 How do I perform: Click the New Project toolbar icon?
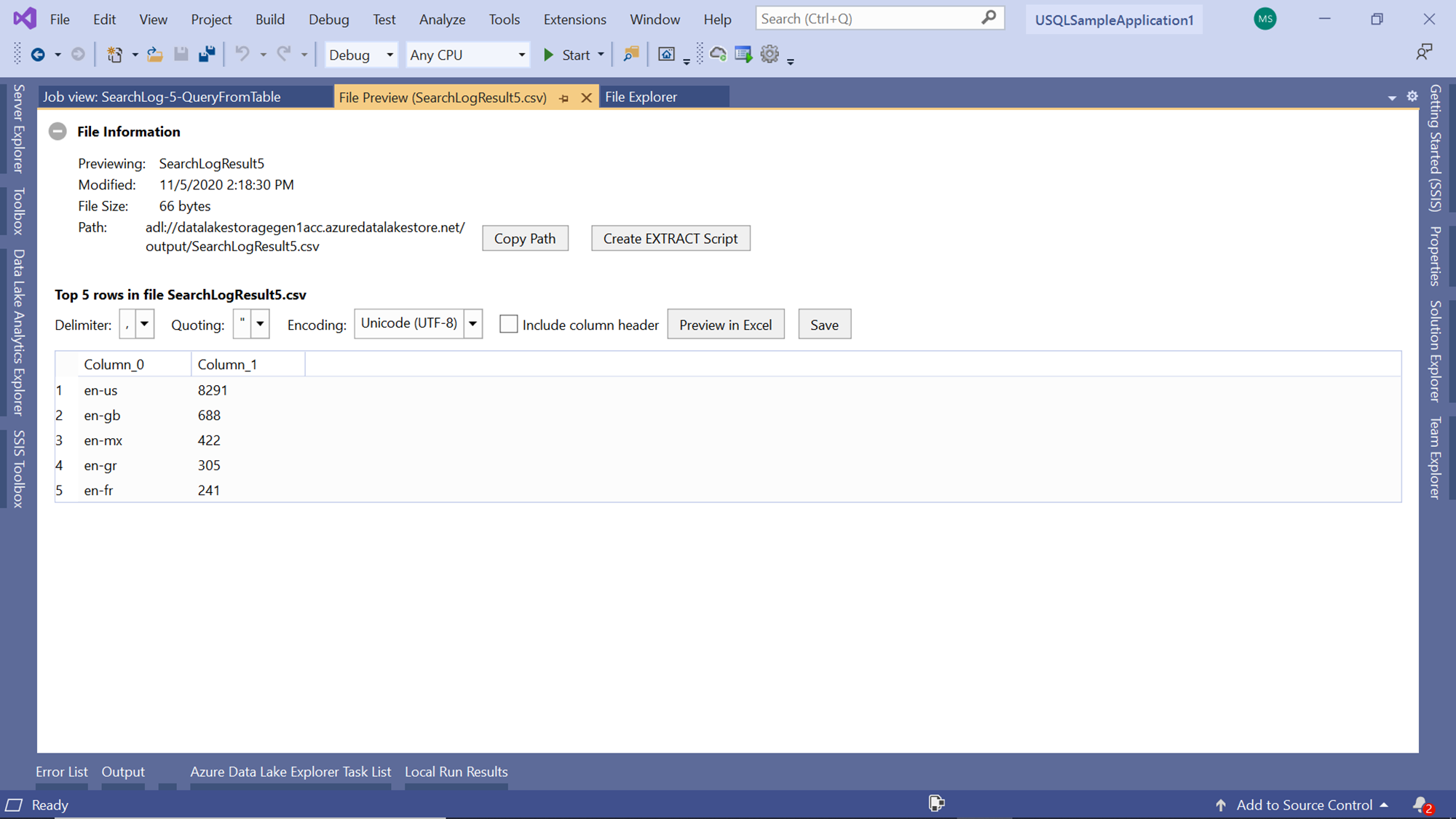pos(114,55)
